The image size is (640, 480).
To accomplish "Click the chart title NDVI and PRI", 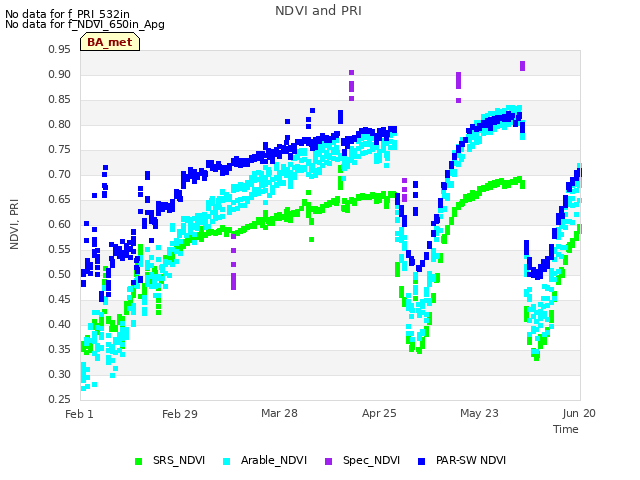I will [318, 11].
